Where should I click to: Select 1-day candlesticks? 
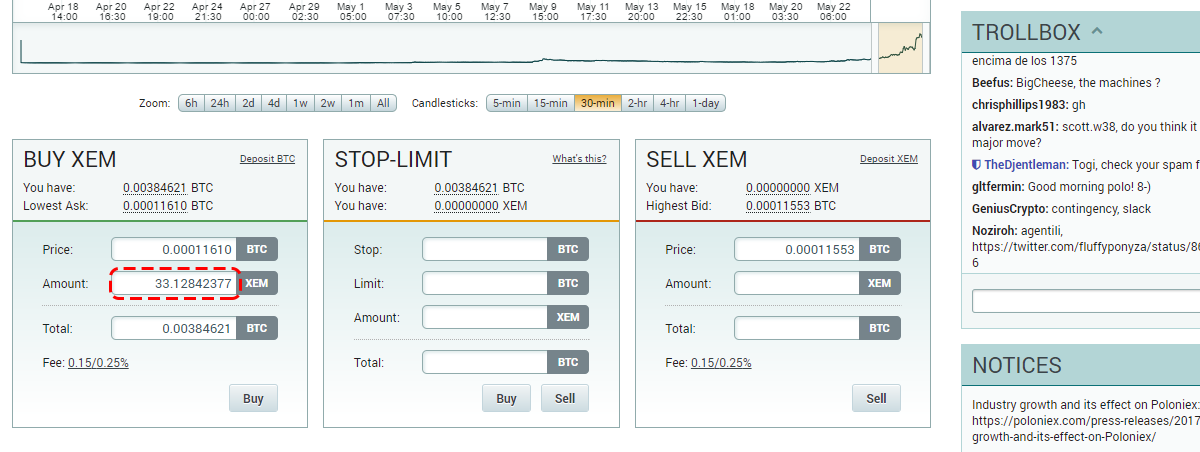click(x=705, y=103)
